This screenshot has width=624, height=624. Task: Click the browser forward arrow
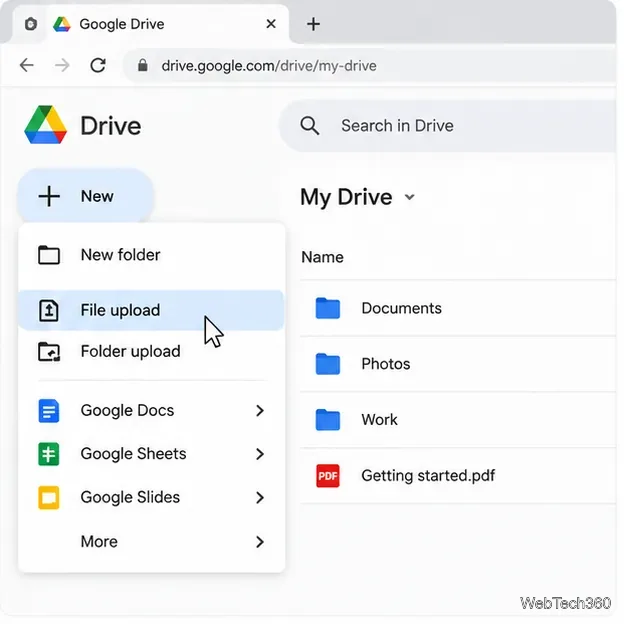coord(62,65)
